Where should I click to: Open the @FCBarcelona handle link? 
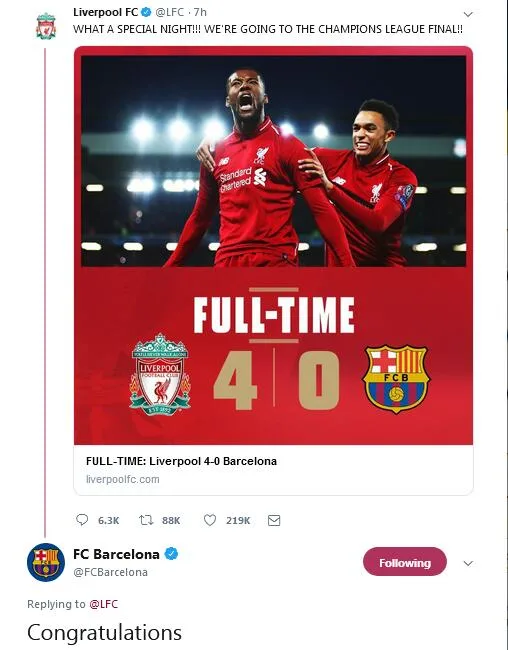[110, 572]
